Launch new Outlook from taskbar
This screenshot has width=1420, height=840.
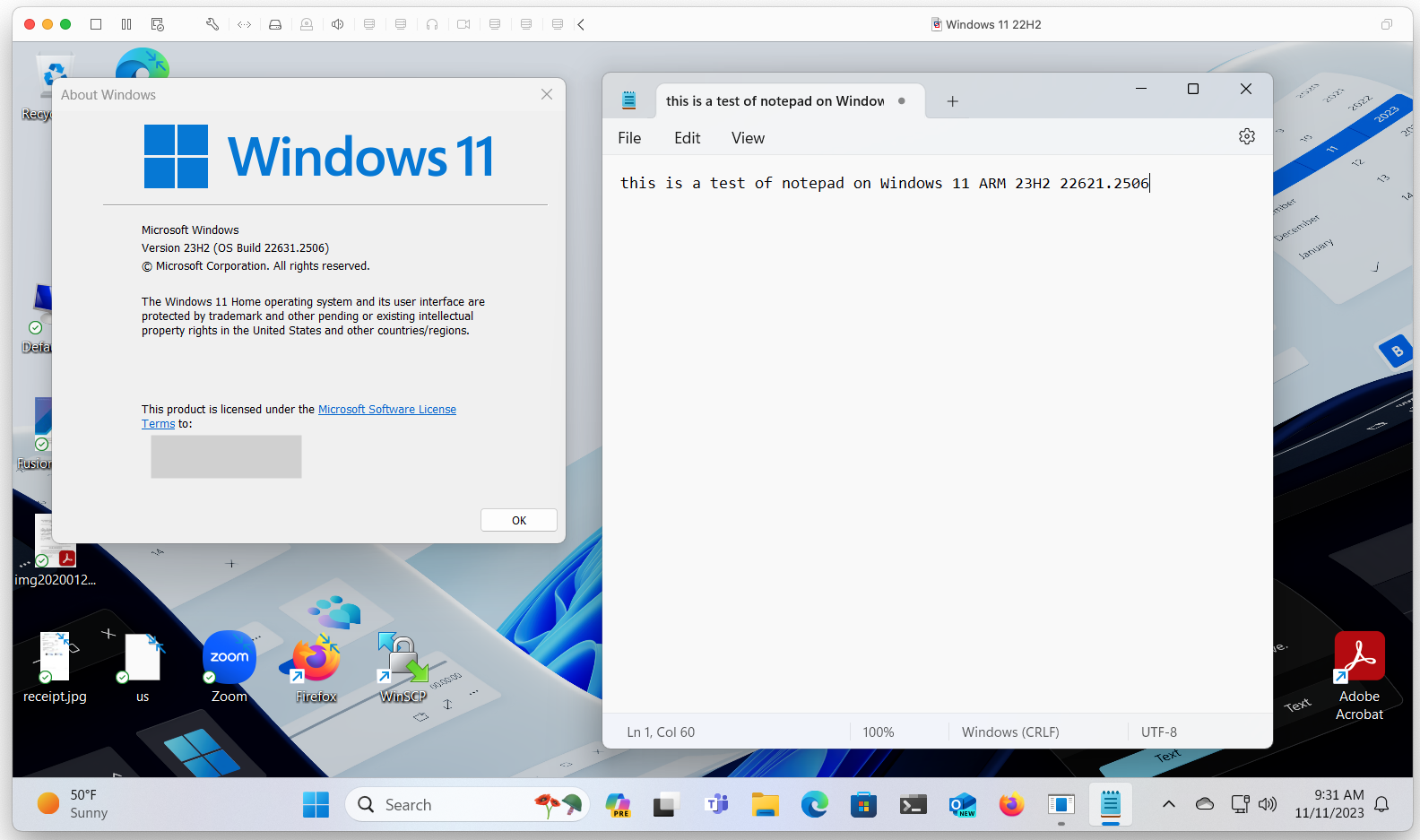pos(962,805)
